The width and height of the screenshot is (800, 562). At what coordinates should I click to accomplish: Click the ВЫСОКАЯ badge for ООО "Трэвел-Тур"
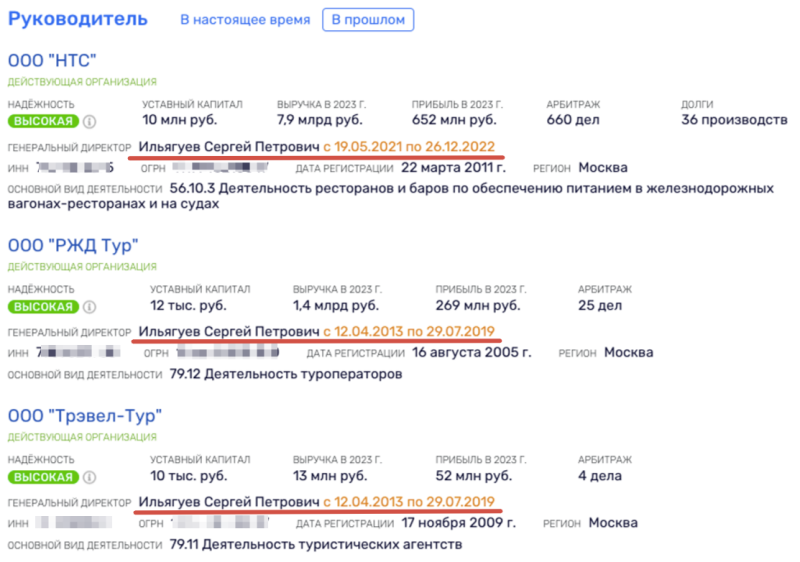coord(43,477)
